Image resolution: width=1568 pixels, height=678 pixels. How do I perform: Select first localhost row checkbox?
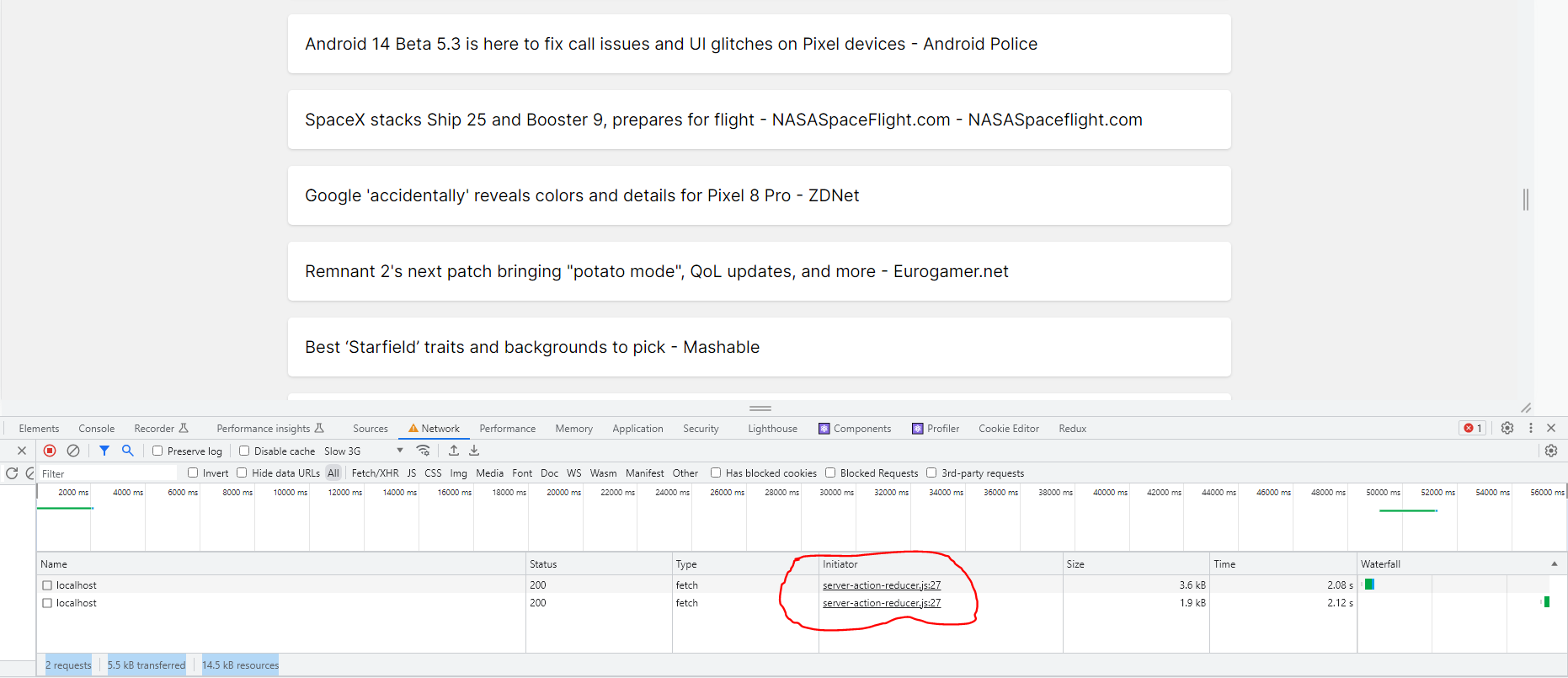(x=47, y=585)
